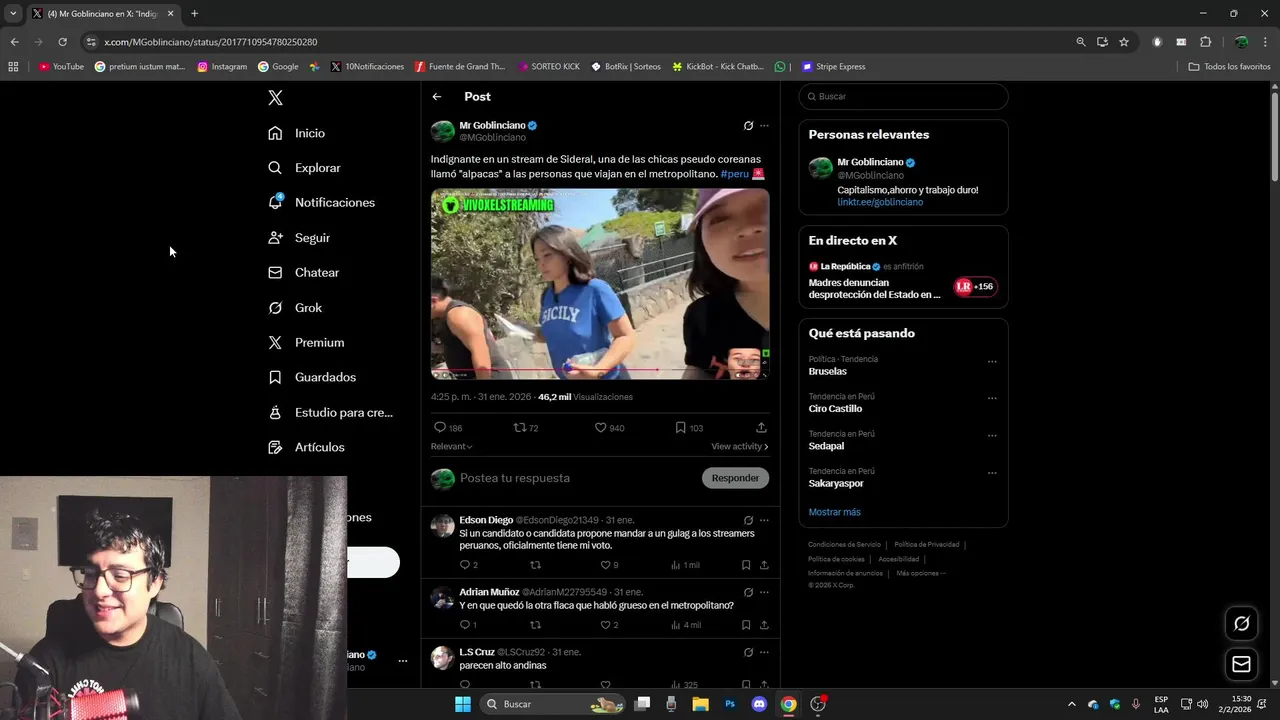Open account menu three dots in sidebar
This screenshot has width=1280, height=720.
point(403,661)
